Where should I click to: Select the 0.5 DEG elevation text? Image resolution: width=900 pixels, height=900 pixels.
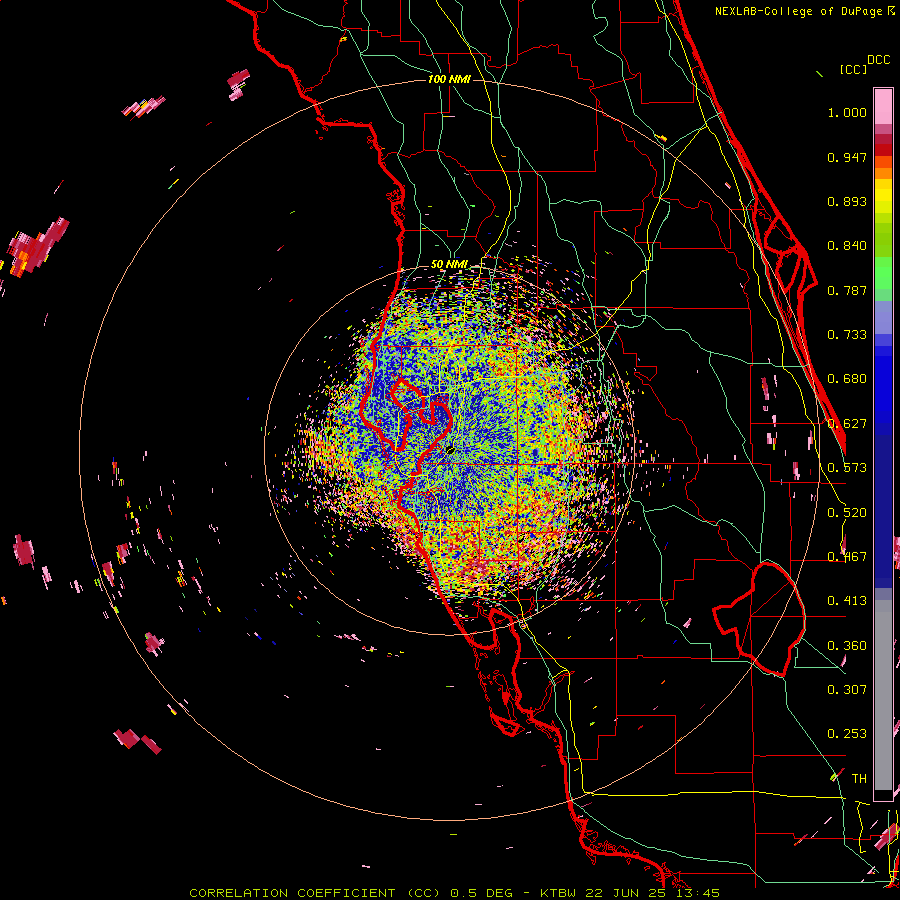click(x=482, y=893)
